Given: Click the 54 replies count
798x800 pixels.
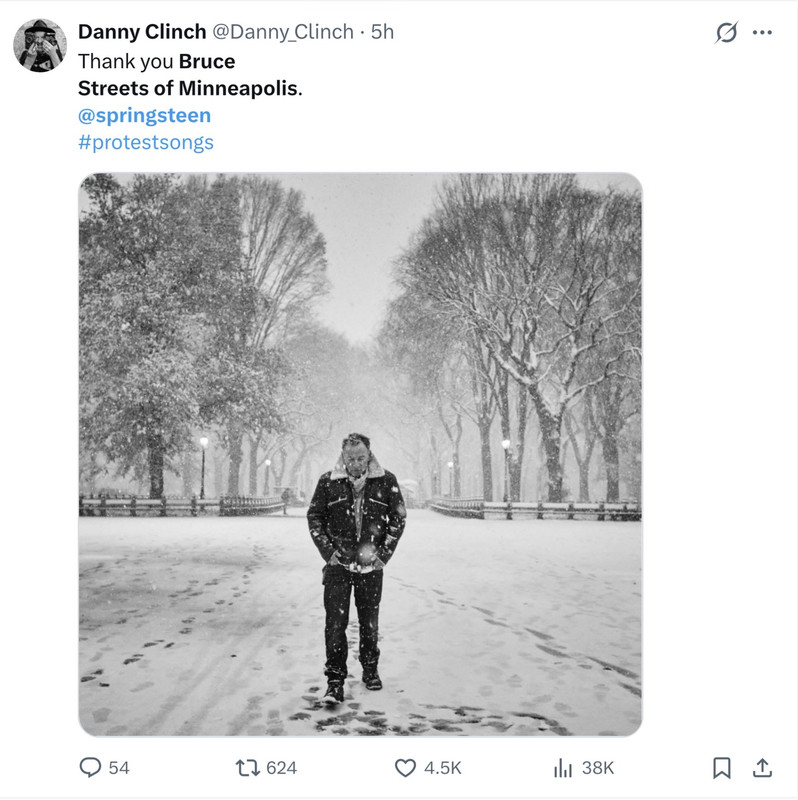Looking at the screenshot, I should [119, 767].
